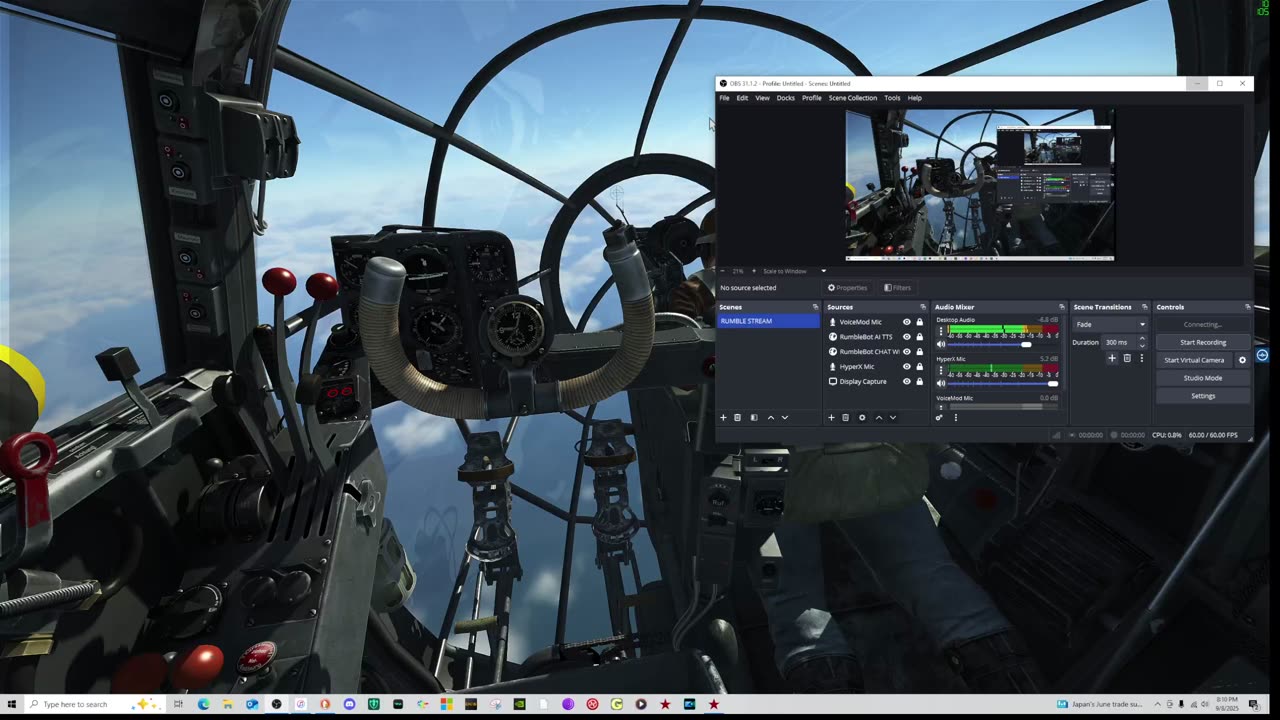The image size is (1280, 720).
Task: Unlock RumbleBot AI TTS lock icon
Action: click(x=920, y=337)
